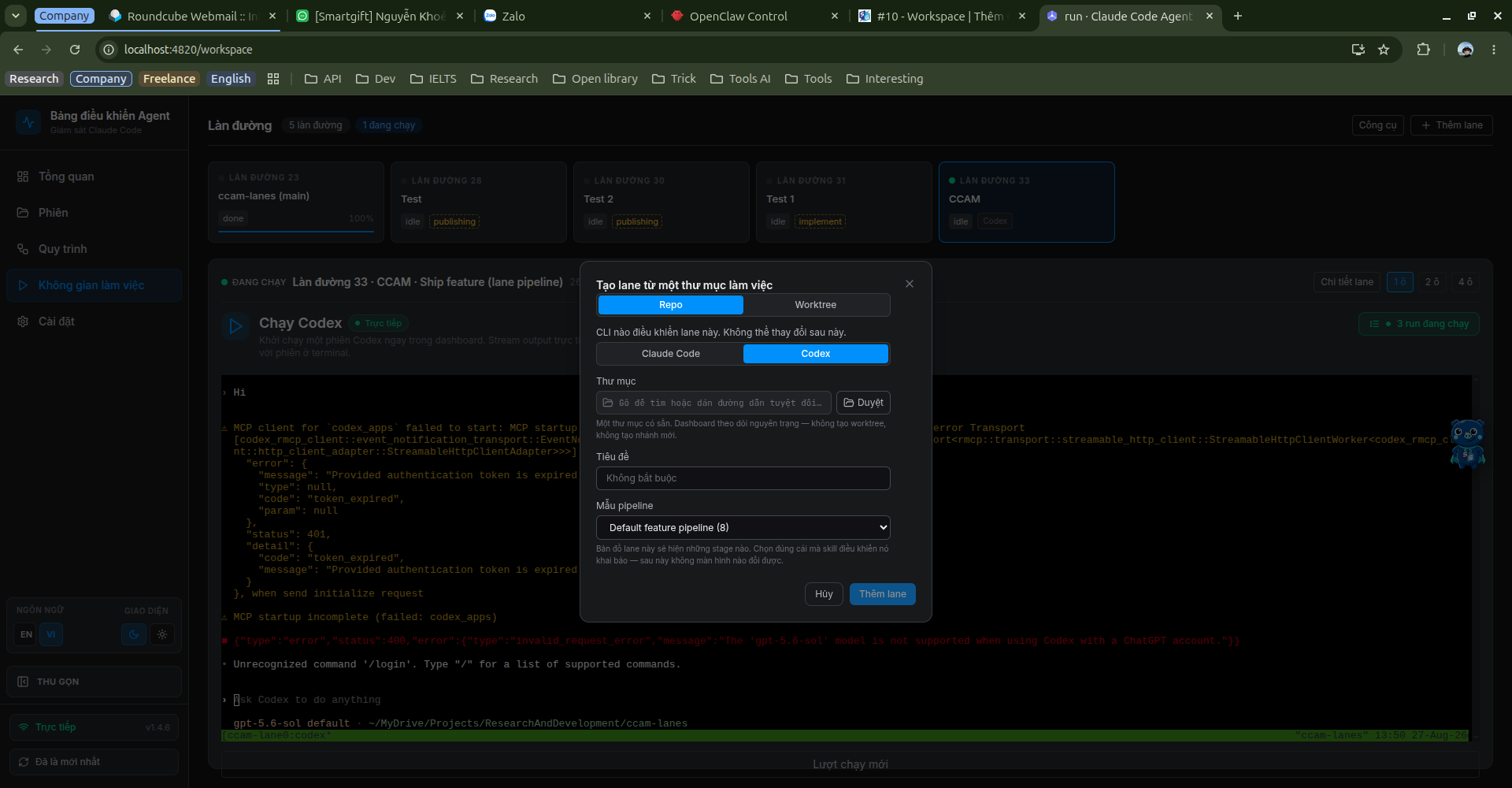Select the 1 ô layout option
The height and width of the screenshot is (788, 1512).
point(1399,282)
